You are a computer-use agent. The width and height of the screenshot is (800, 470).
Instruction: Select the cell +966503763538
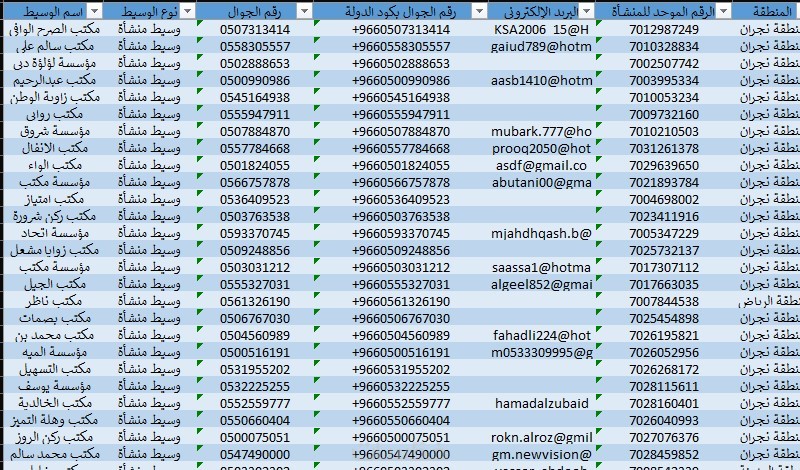click(401, 216)
